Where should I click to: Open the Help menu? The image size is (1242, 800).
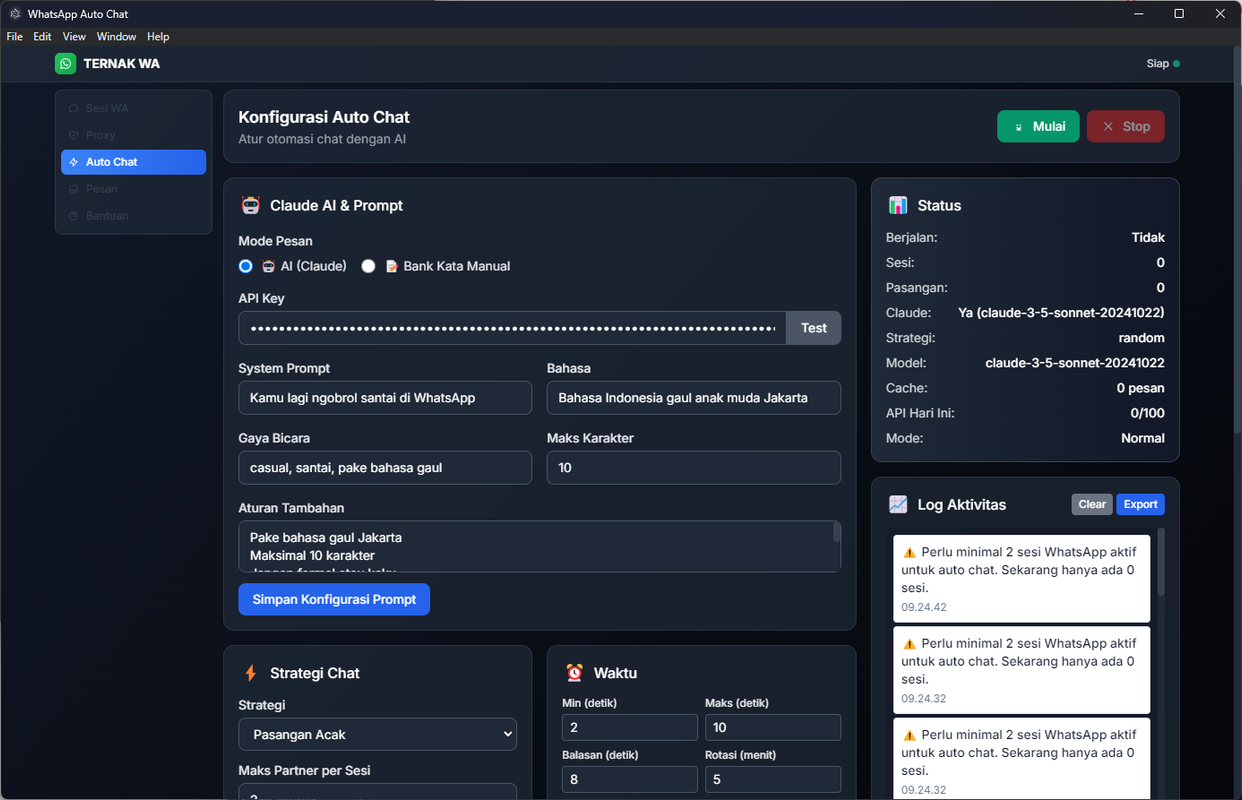(158, 36)
